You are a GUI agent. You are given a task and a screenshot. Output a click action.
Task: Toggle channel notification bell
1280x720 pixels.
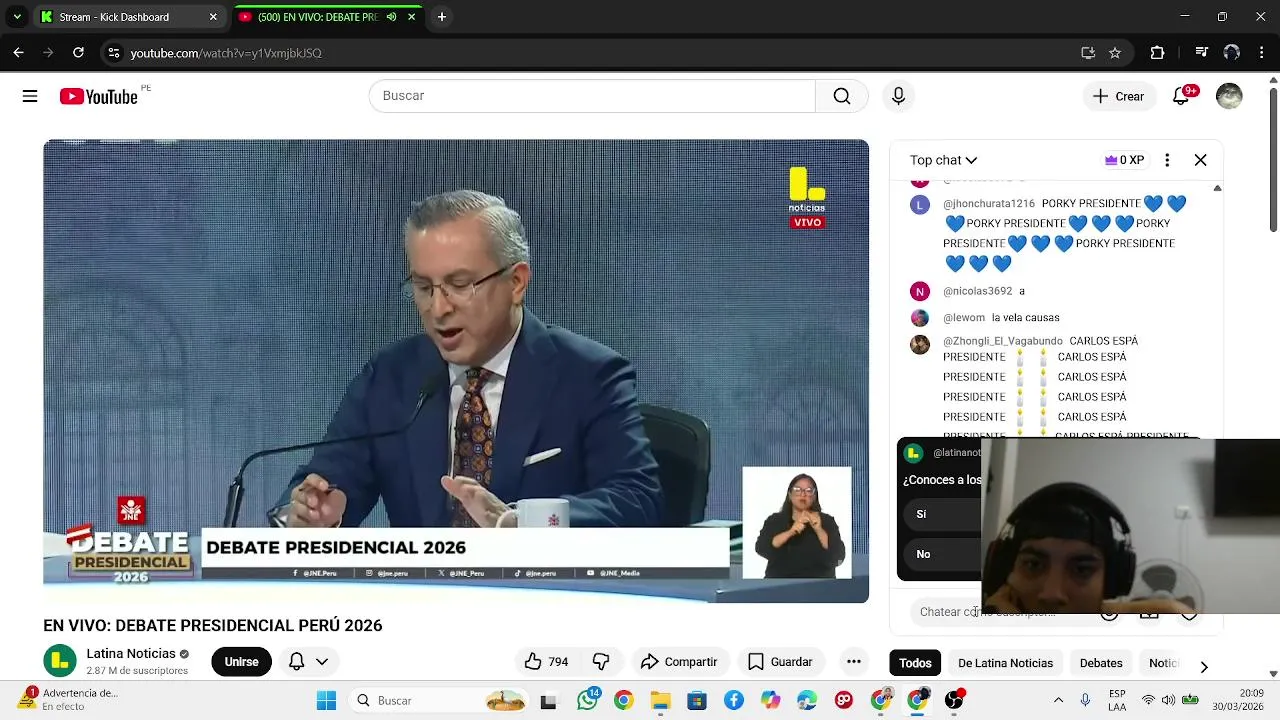(297, 662)
